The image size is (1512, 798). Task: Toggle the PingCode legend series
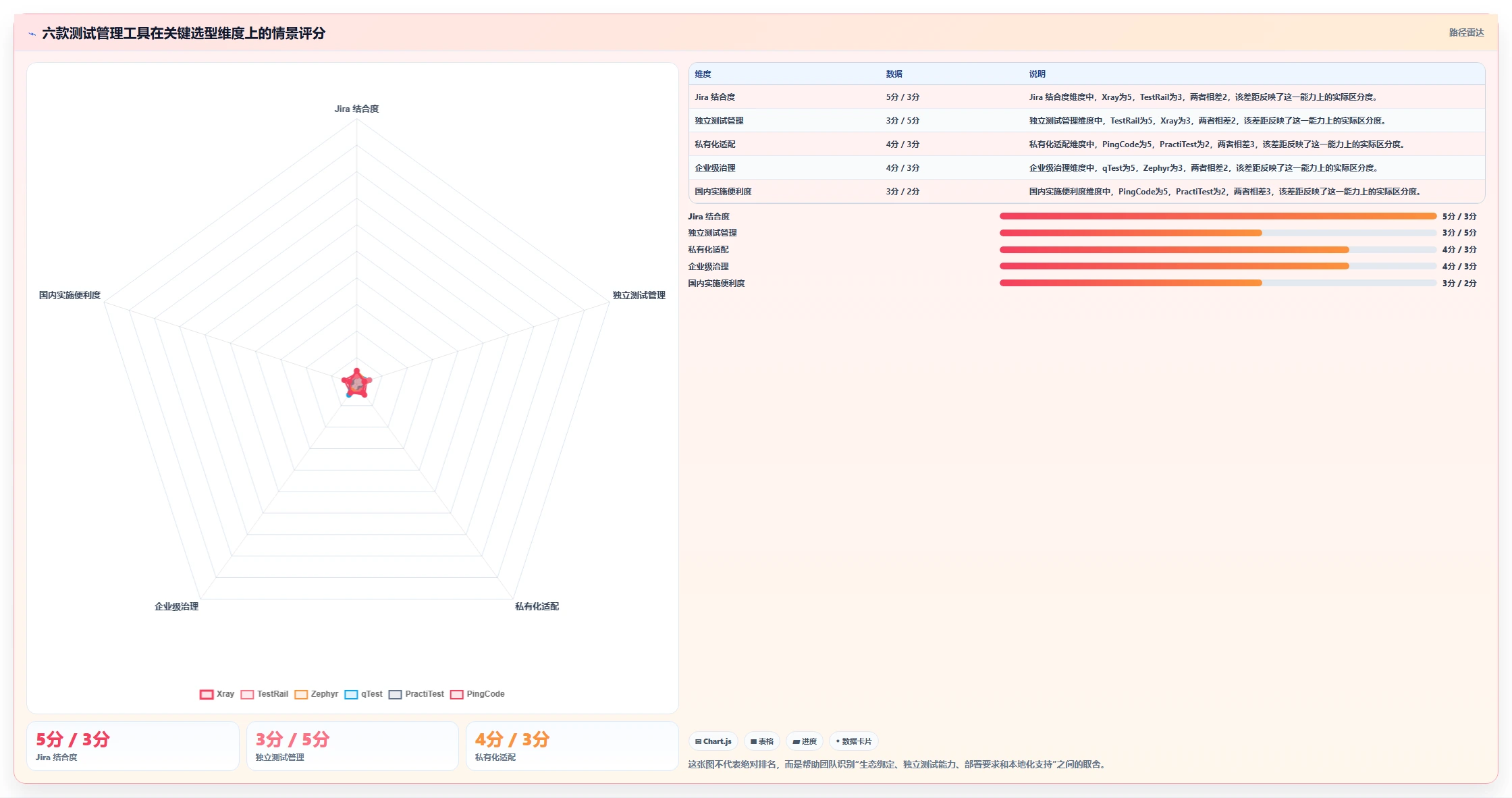pos(477,694)
